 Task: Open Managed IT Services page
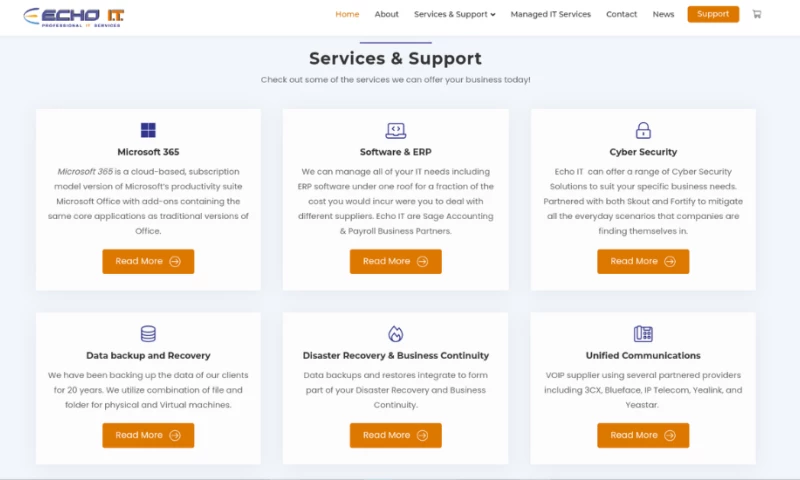(550, 14)
